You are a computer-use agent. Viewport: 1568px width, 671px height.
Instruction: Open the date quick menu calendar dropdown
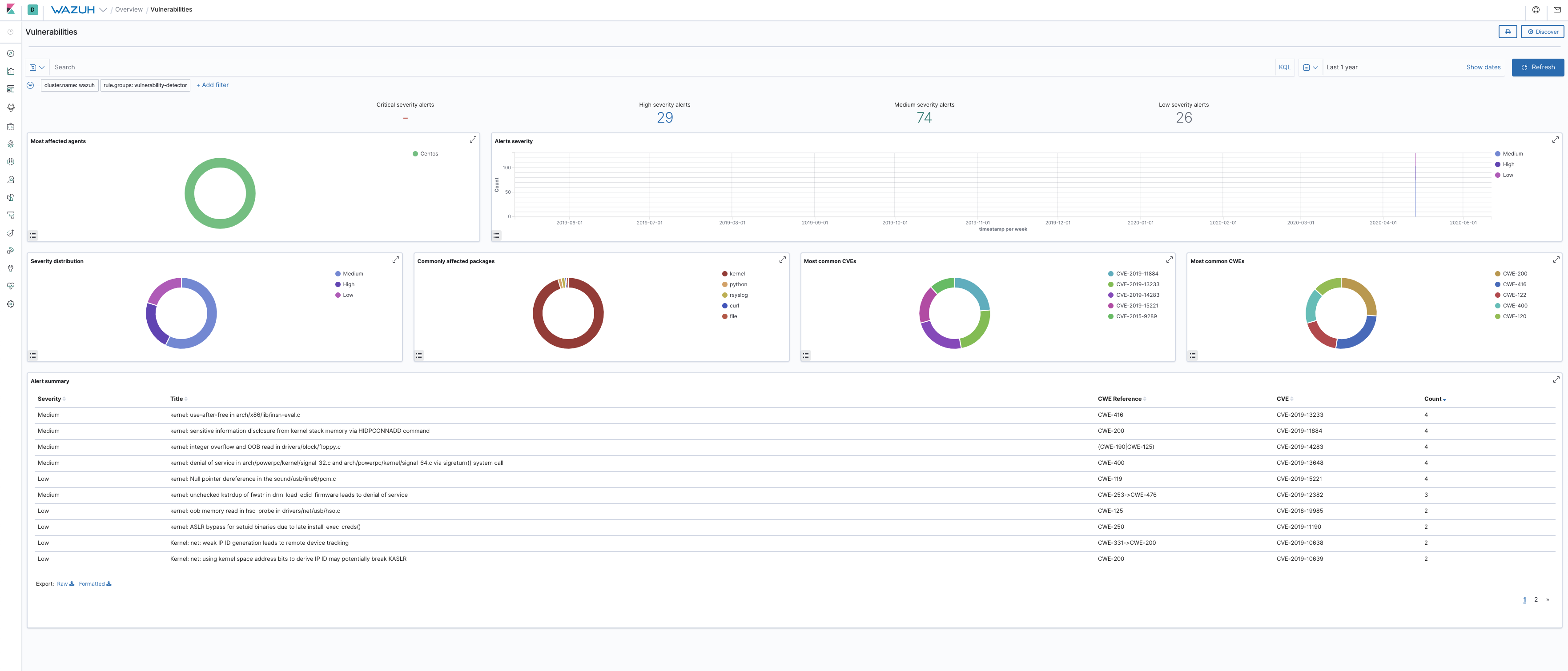1310,68
